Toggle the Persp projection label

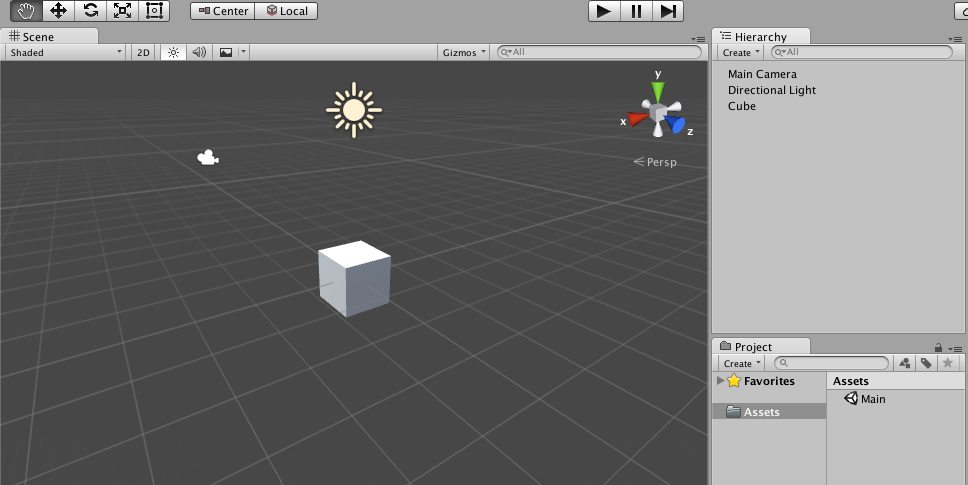[656, 162]
